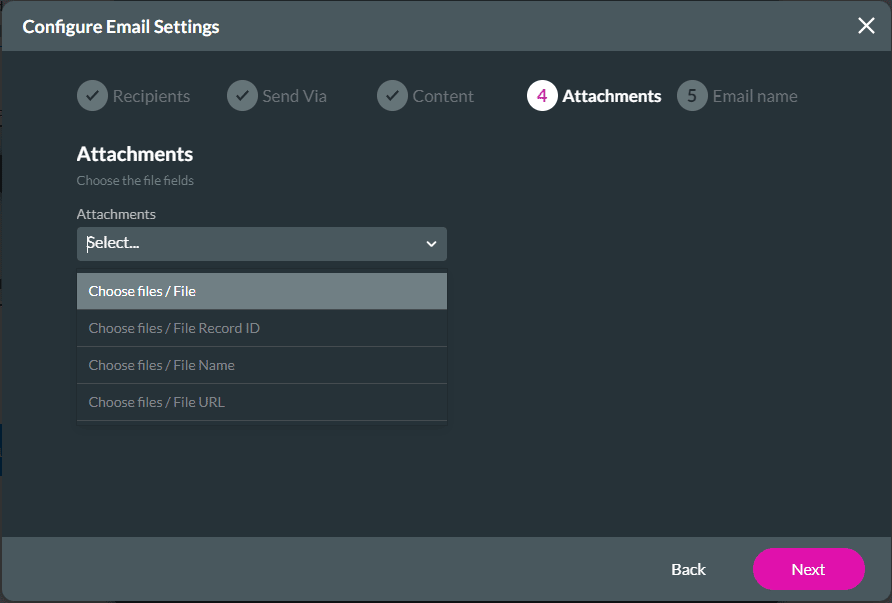This screenshot has width=892, height=603.
Task: Select the File Name attachment option
Action: (261, 365)
